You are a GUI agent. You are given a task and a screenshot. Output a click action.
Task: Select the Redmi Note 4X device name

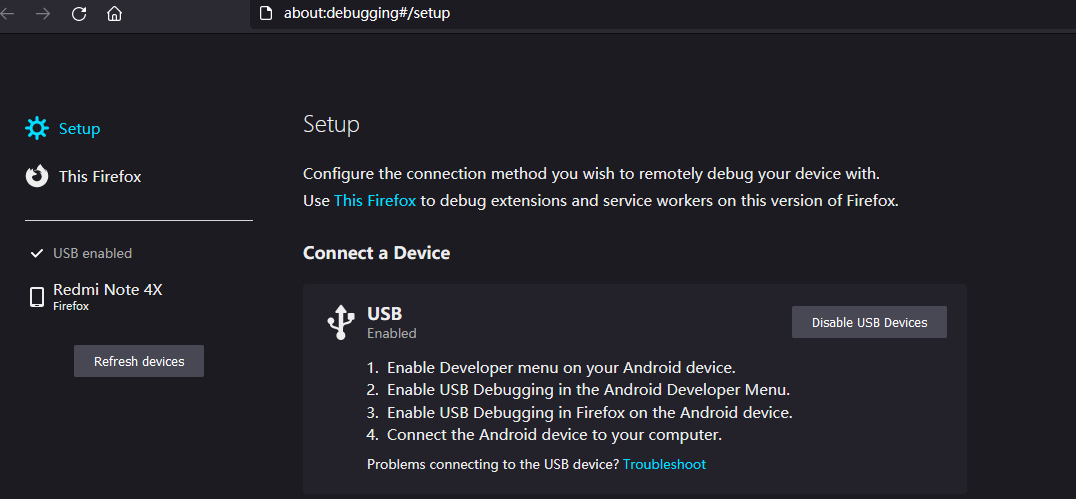tap(108, 290)
